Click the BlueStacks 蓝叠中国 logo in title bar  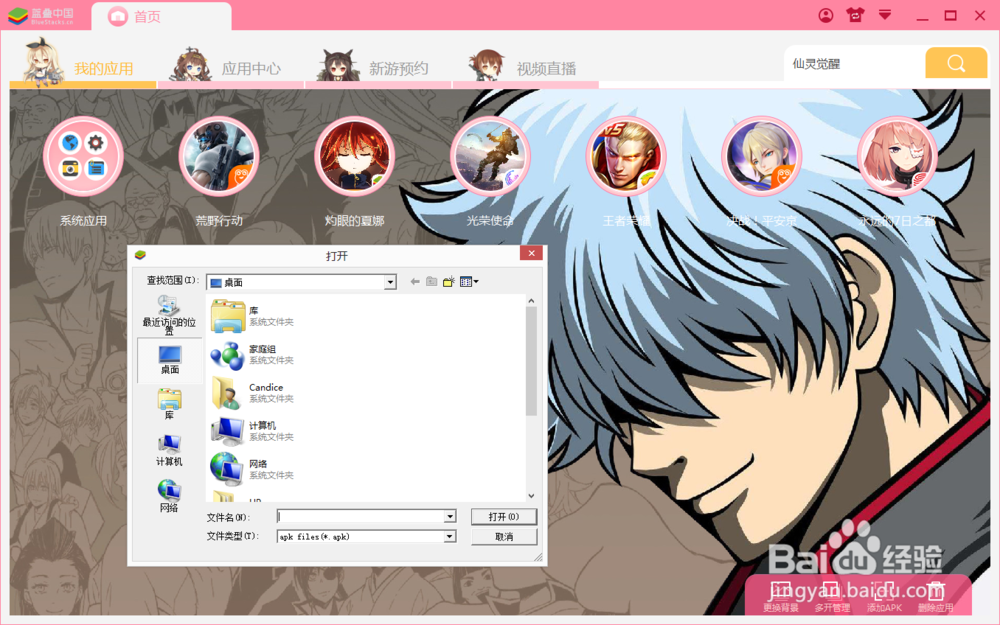[41, 16]
